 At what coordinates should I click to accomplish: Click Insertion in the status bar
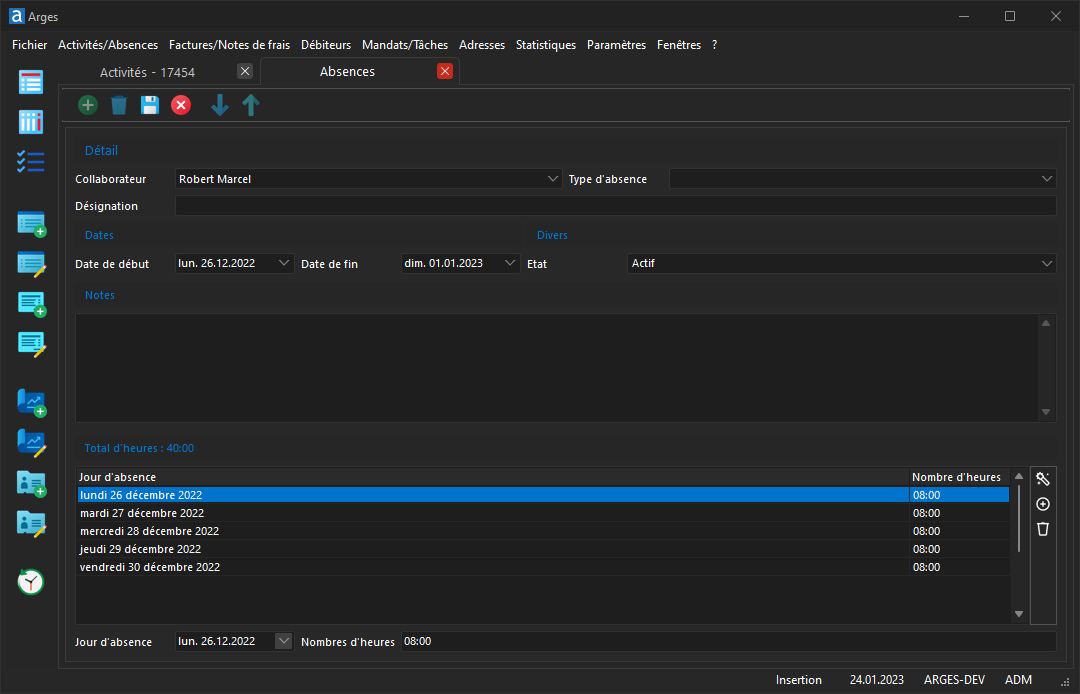(798, 680)
